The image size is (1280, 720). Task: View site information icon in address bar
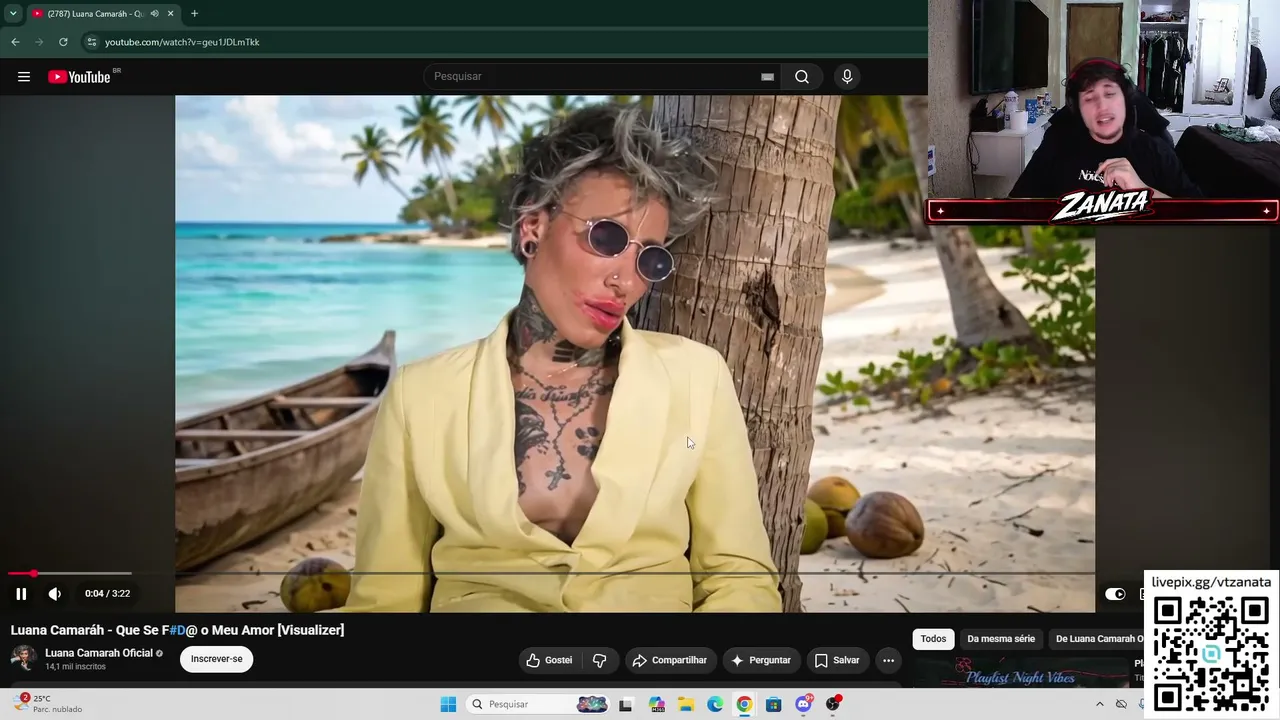(x=91, y=42)
